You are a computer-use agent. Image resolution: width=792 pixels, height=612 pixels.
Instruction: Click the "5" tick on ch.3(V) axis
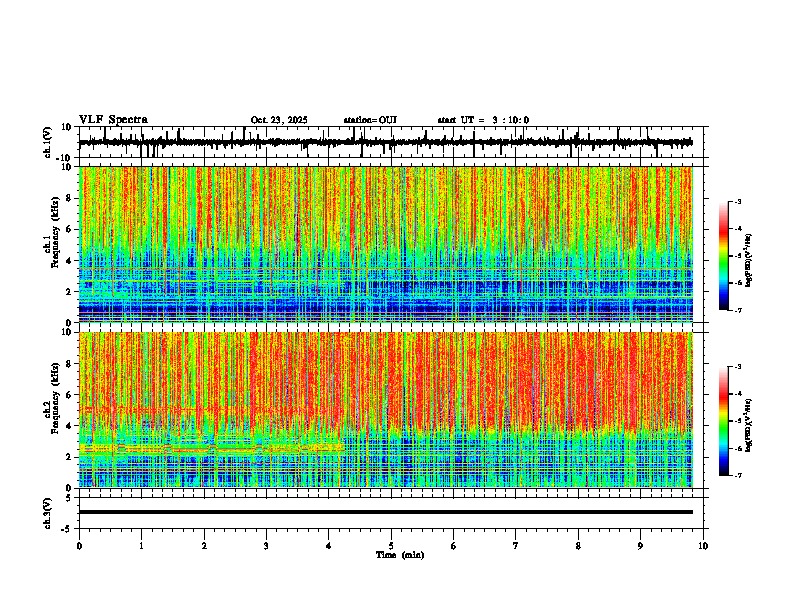point(70,497)
